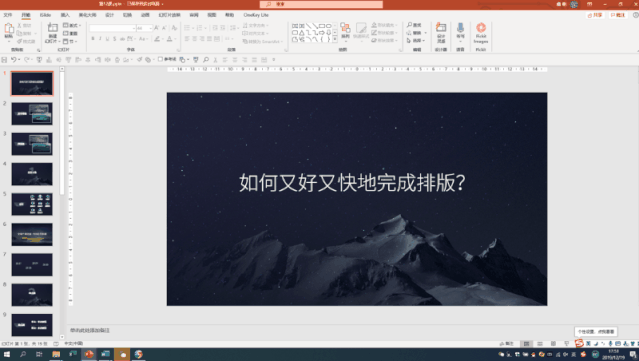The height and width of the screenshot is (361, 639).
Task: Switch to Slide Sorter view in the status bar
Action: (x=540, y=343)
